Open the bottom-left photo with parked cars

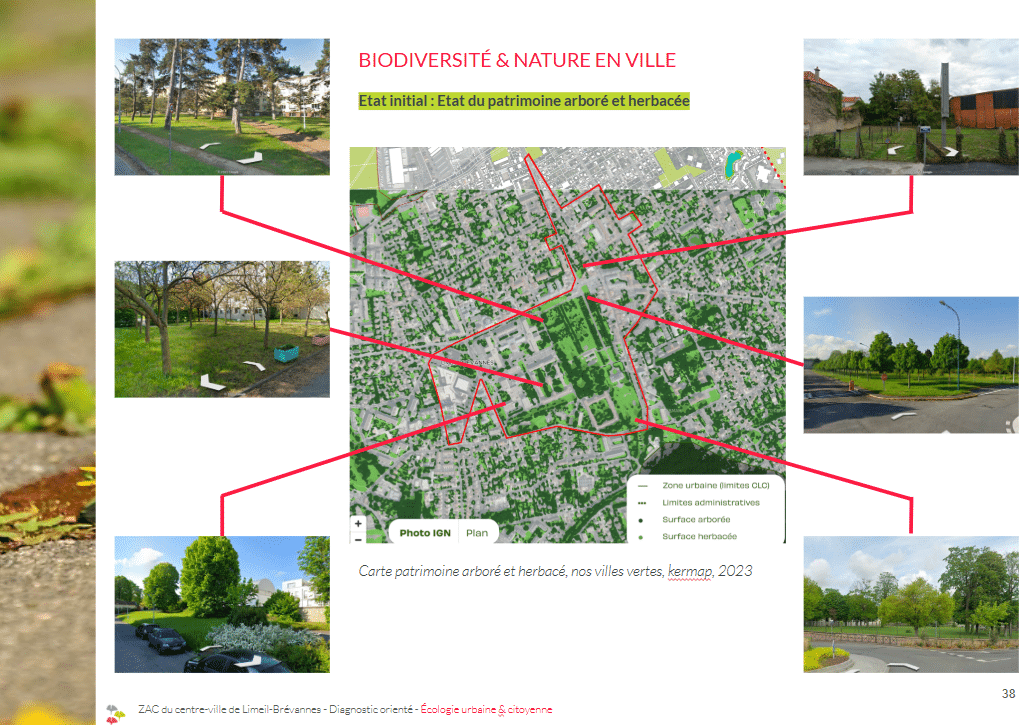222,604
